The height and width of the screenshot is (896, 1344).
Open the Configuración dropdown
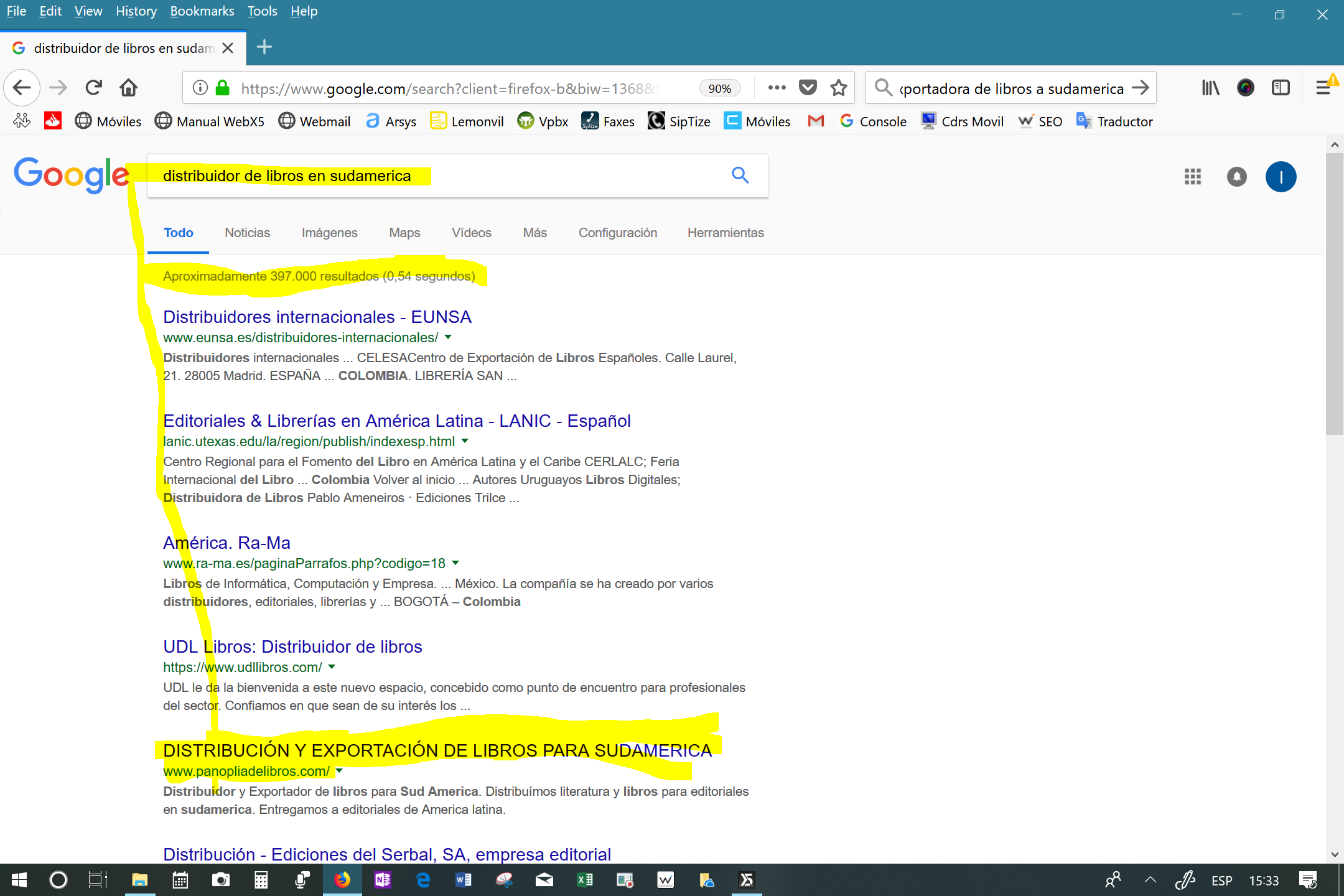click(618, 233)
